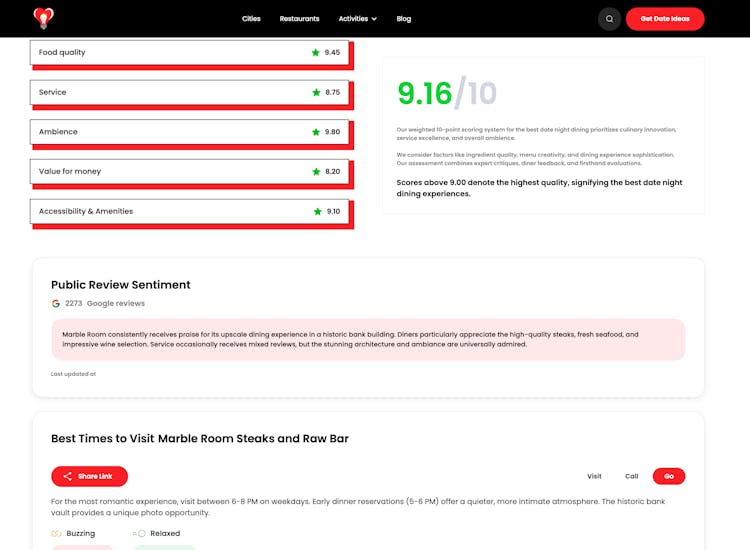
Task: Click the 8.75 Service score
Action: tap(333, 92)
